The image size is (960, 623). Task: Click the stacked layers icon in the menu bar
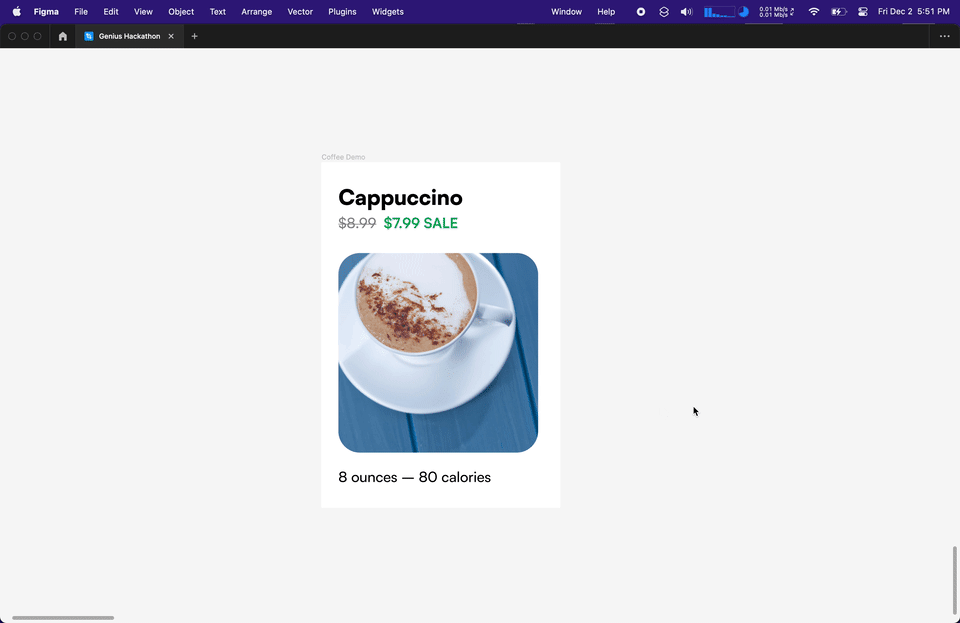coord(663,11)
